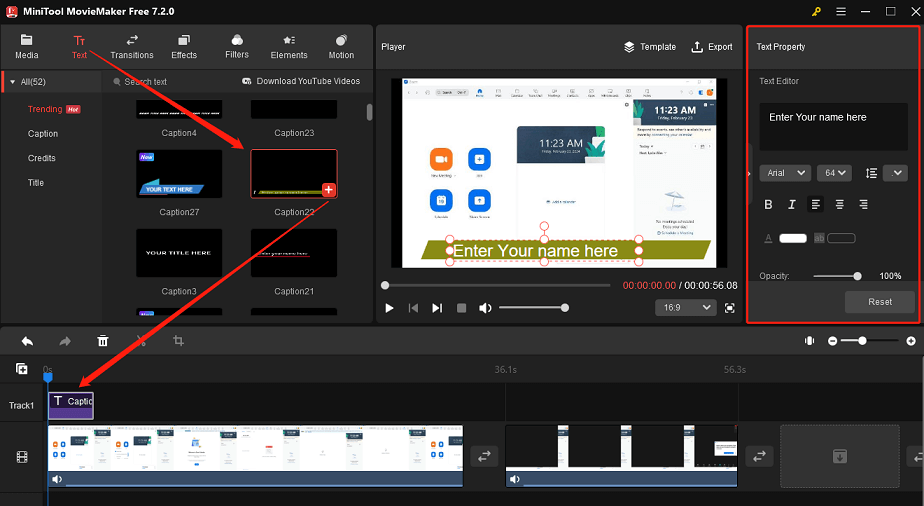
Task: Open the Media tab
Action: pyautogui.click(x=27, y=47)
